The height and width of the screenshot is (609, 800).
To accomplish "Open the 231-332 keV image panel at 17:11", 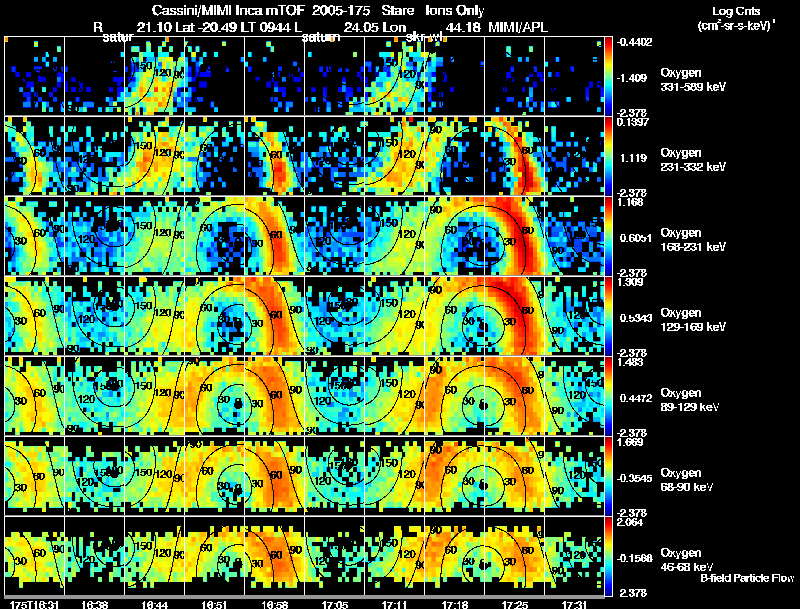I will pyautogui.click(x=394, y=156).
